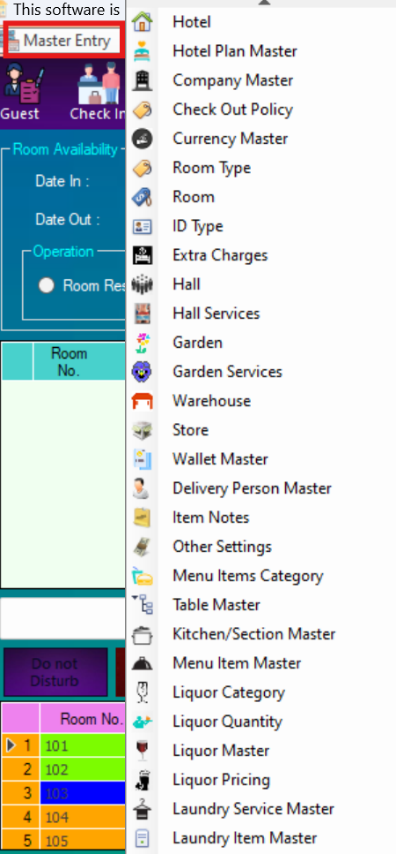
Task: Select room 104 orange cell
Action: point(83,817)
